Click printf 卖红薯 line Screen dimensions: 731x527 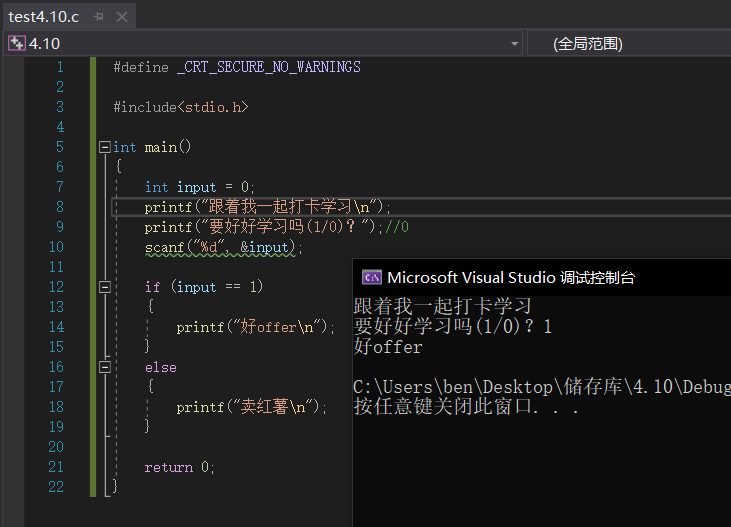click(252, 407)
